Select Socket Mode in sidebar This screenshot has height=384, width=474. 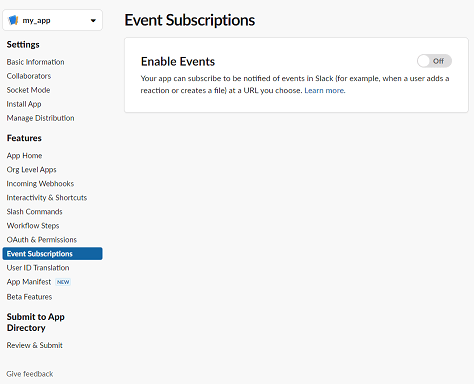coord(28,90)
